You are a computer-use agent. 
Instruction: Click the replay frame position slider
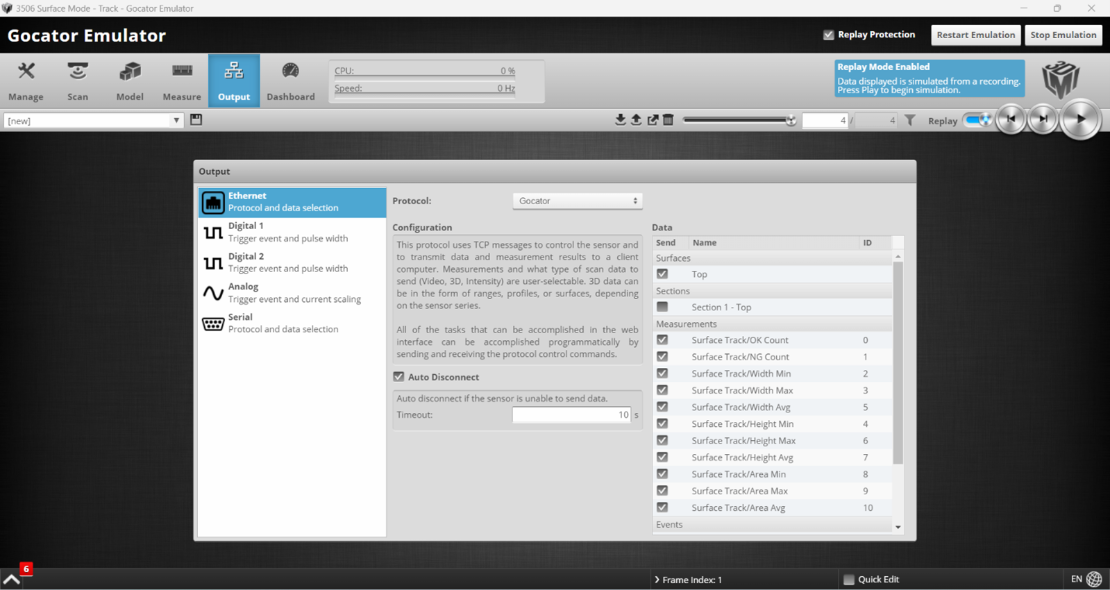[x=739, y=120]
